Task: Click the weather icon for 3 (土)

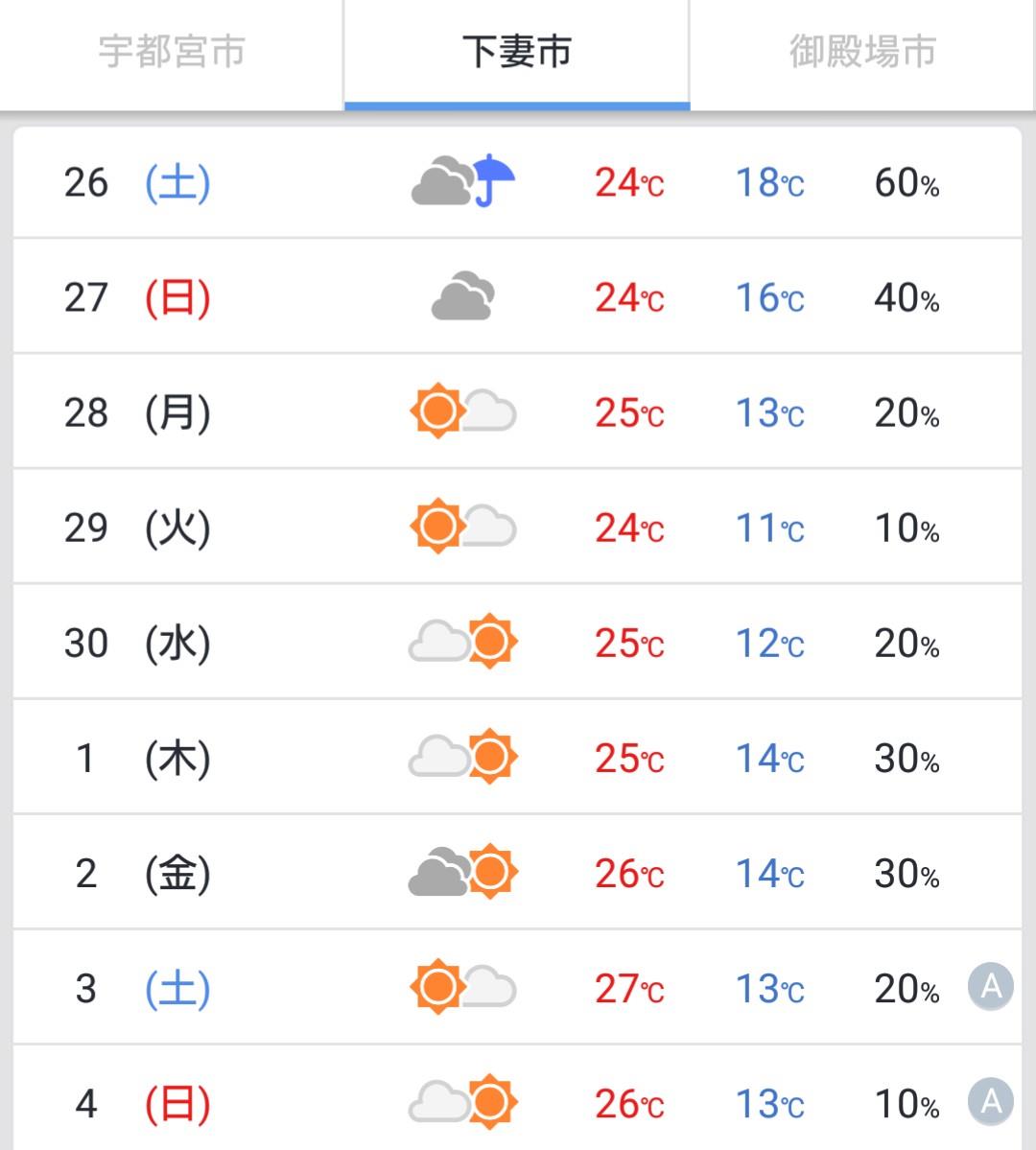Action: point(463,987)
